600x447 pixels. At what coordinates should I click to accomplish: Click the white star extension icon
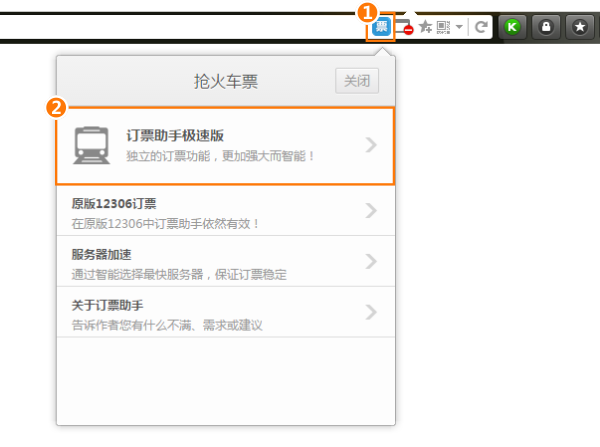[580, 27]
